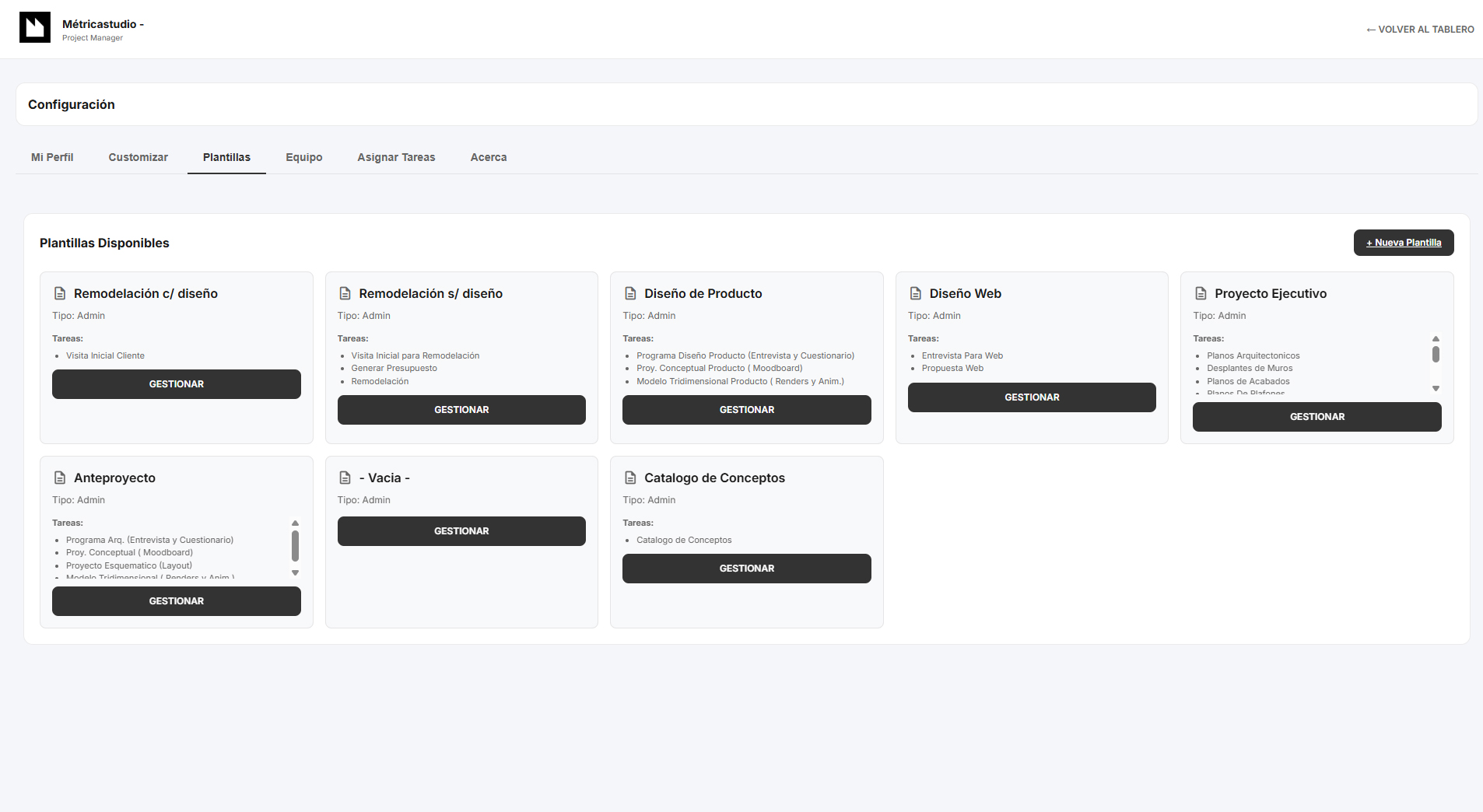The height and width of the screenshot is (812, 1483).
Task: Click document icon beside Proyecto Ejecutivo
Action: tap(1201, 293)
